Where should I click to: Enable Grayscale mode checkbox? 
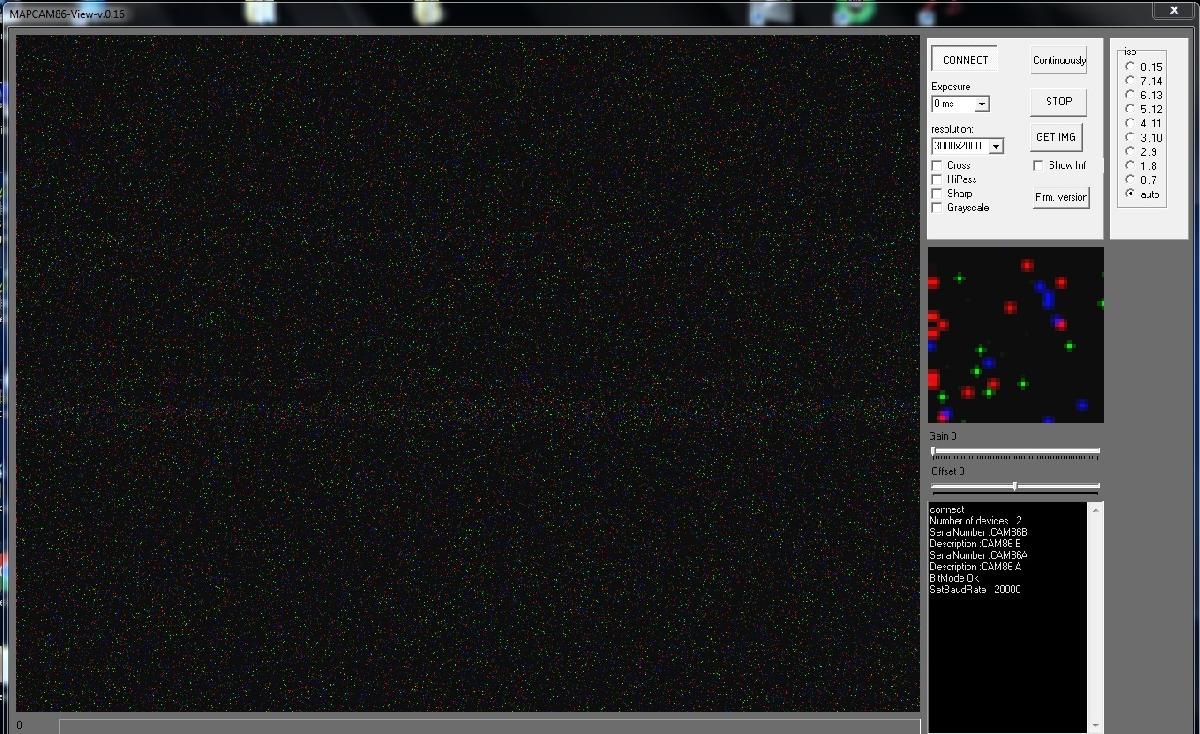[936, 207]
